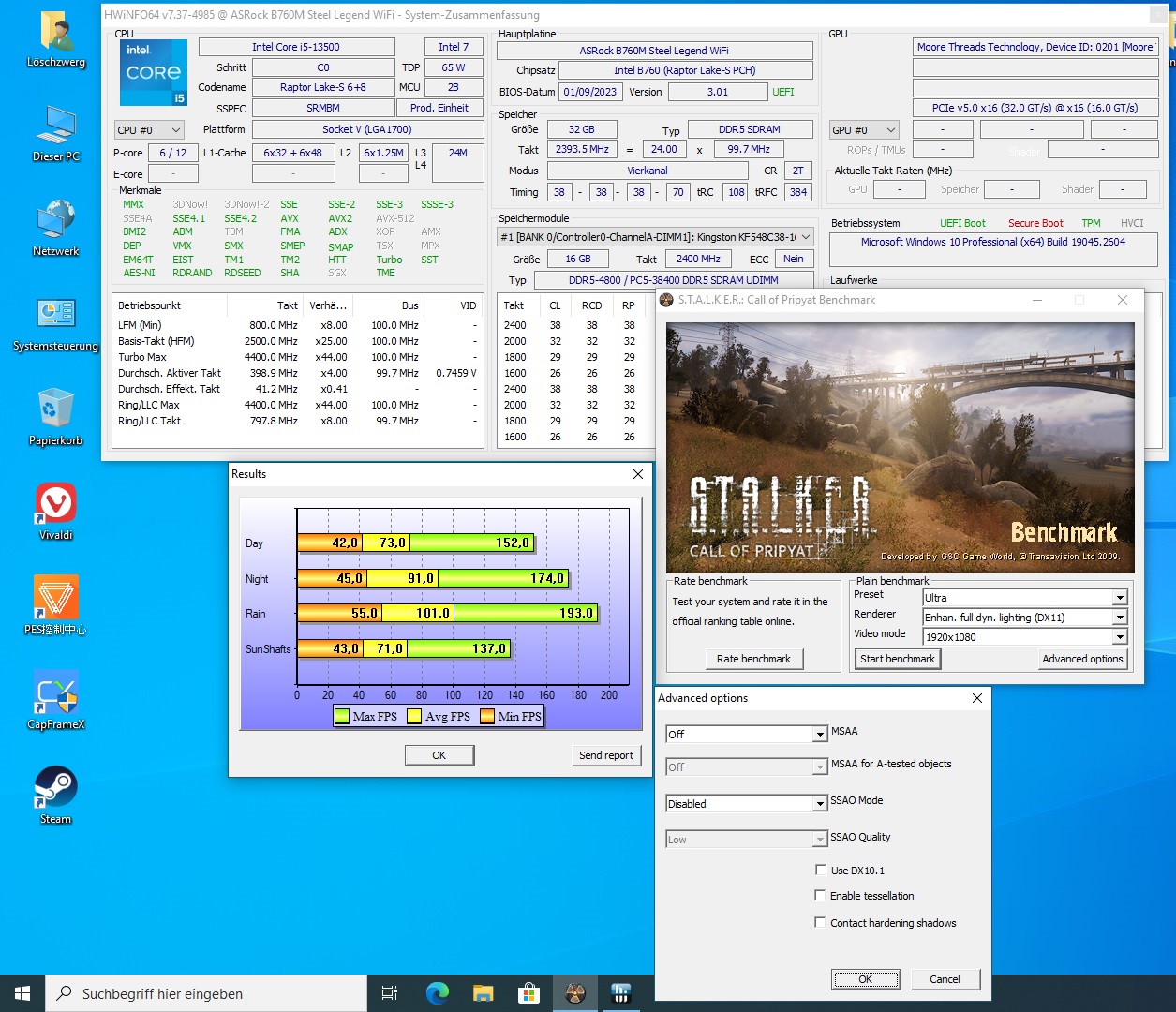1176x1012 pixels.
Task: Expand the memory module bank dropdown
Action: pos(655,237)
